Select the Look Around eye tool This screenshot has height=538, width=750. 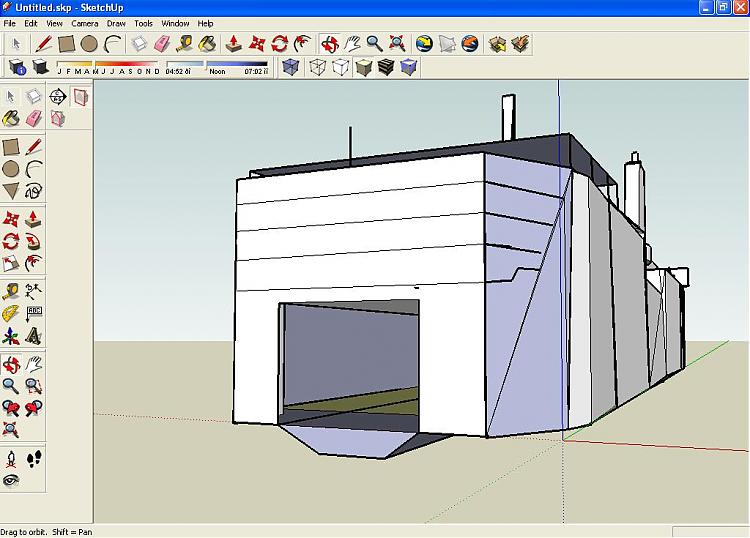coord(11,481)
